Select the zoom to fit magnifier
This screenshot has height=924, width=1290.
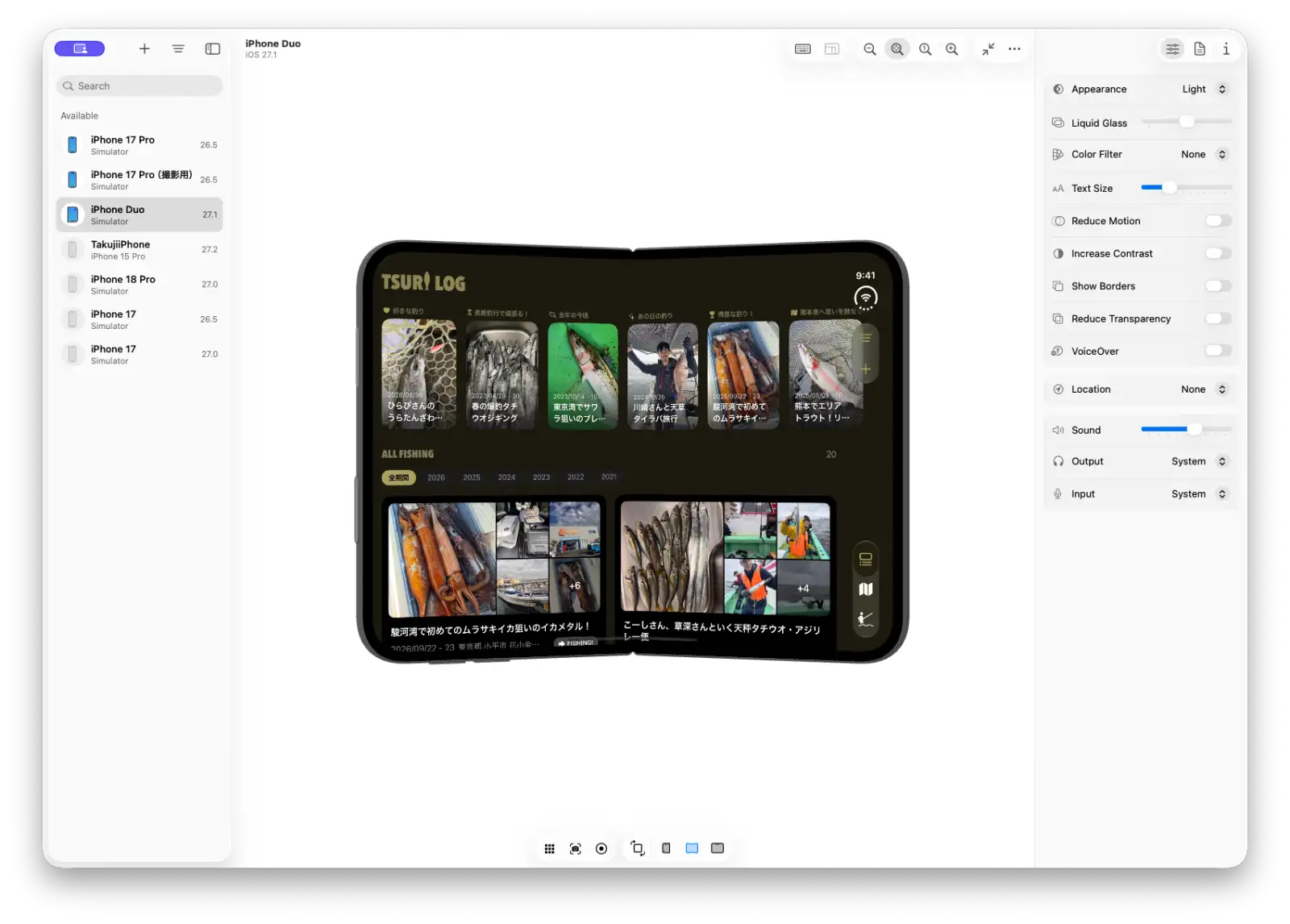[x=897, y=49]
